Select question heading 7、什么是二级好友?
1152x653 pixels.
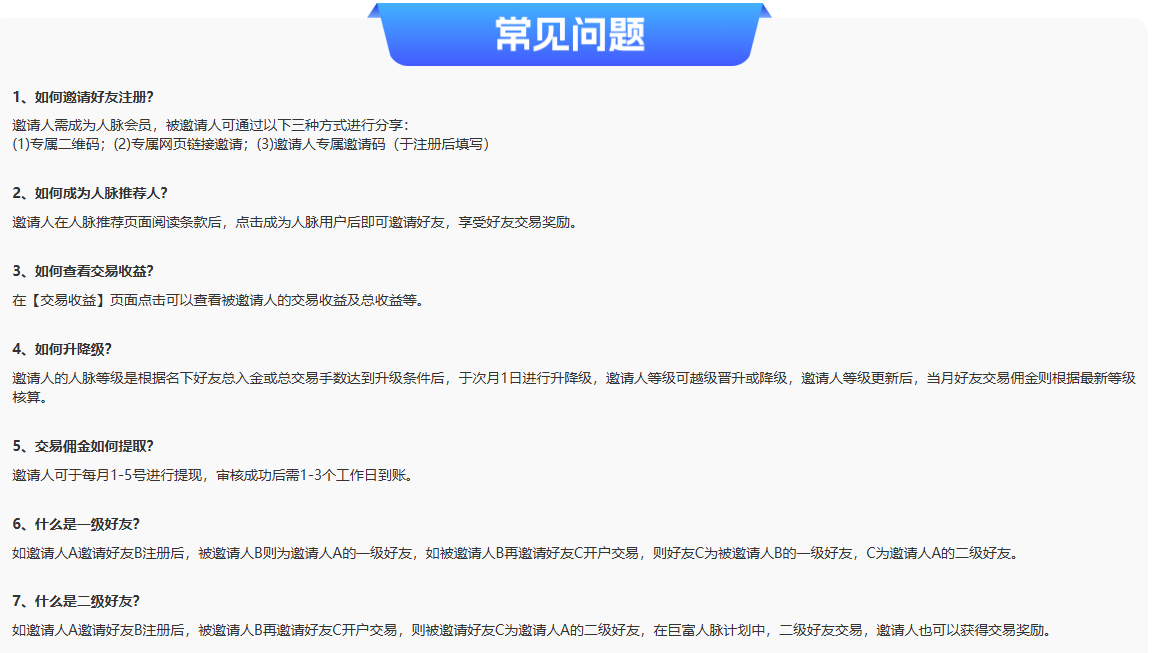76,602
